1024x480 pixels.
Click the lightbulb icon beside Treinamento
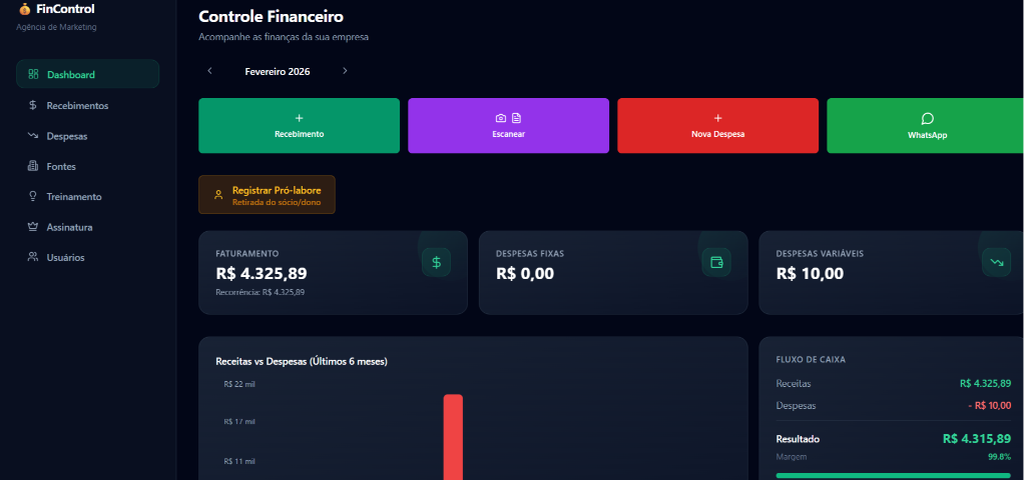click(x=33, y=196)
